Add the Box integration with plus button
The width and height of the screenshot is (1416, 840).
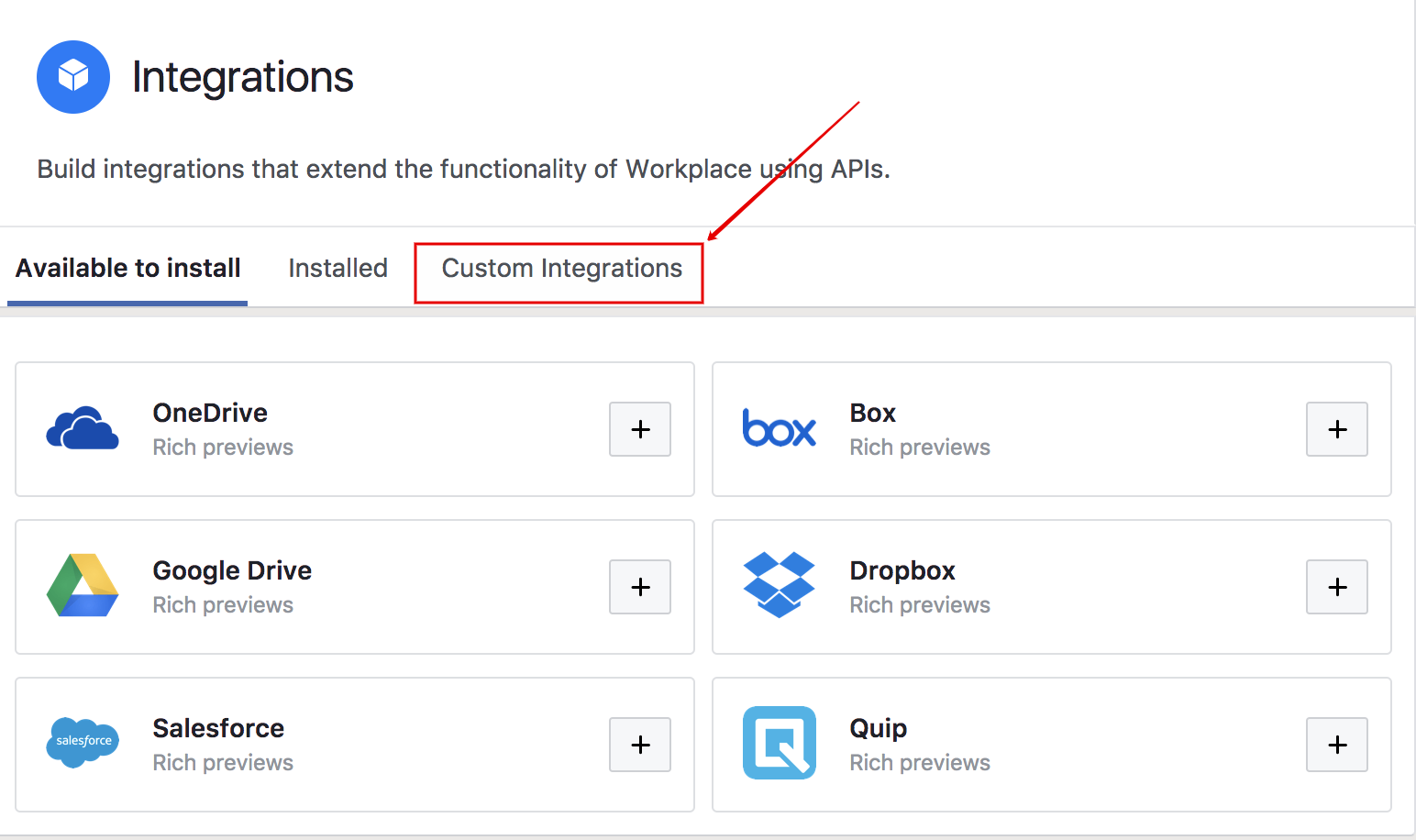pyautogui.click(x=1337, y=429)
